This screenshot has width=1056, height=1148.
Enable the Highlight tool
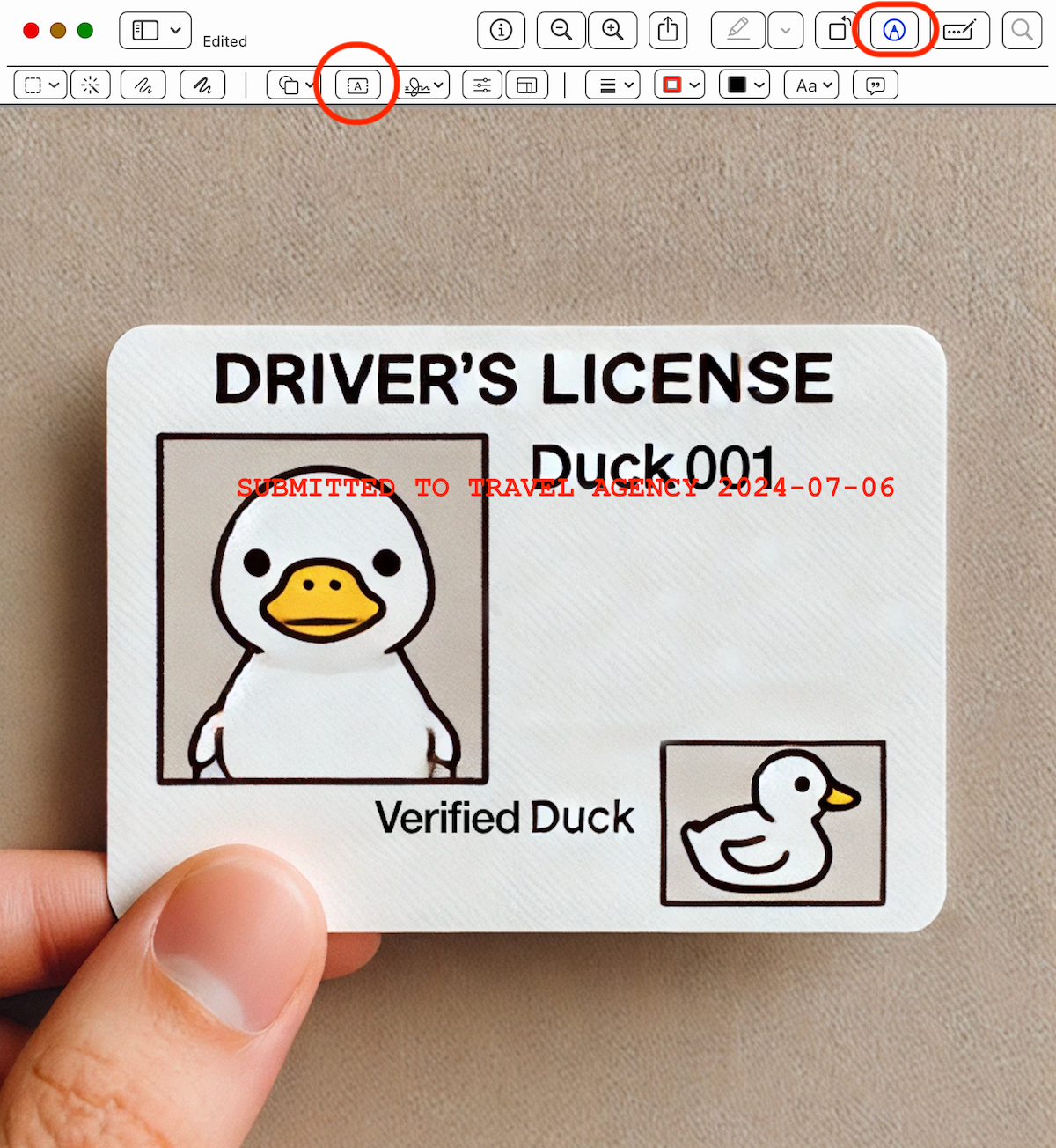coord(737,30)
